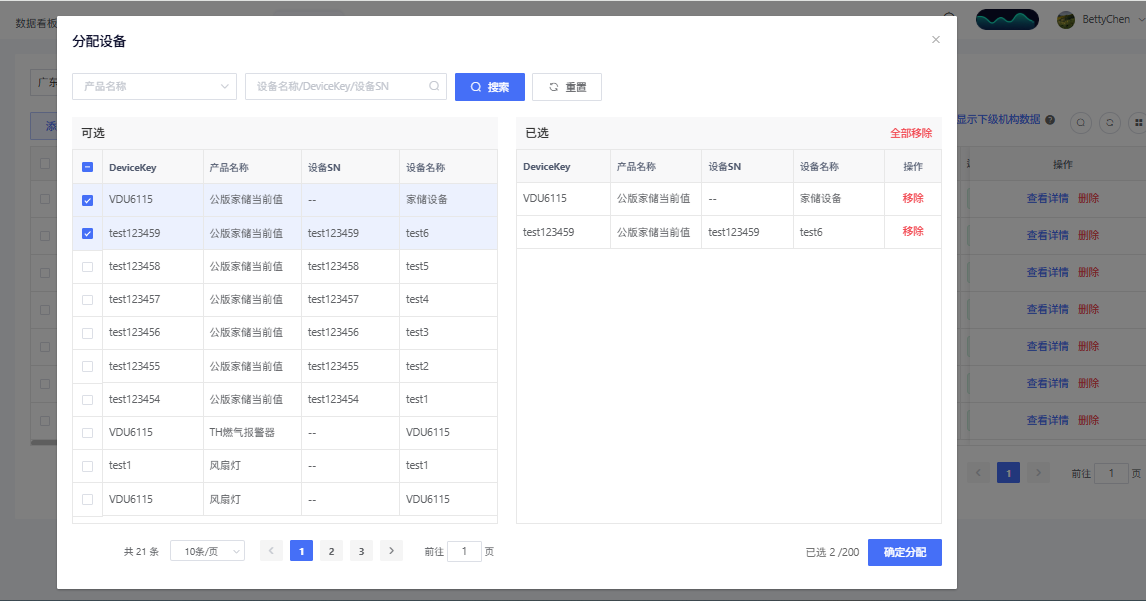Viewport: 1146px width, 601px height.
Task: Go to next page of available devices
Action: pyautogui.click(x=391, y=551)
